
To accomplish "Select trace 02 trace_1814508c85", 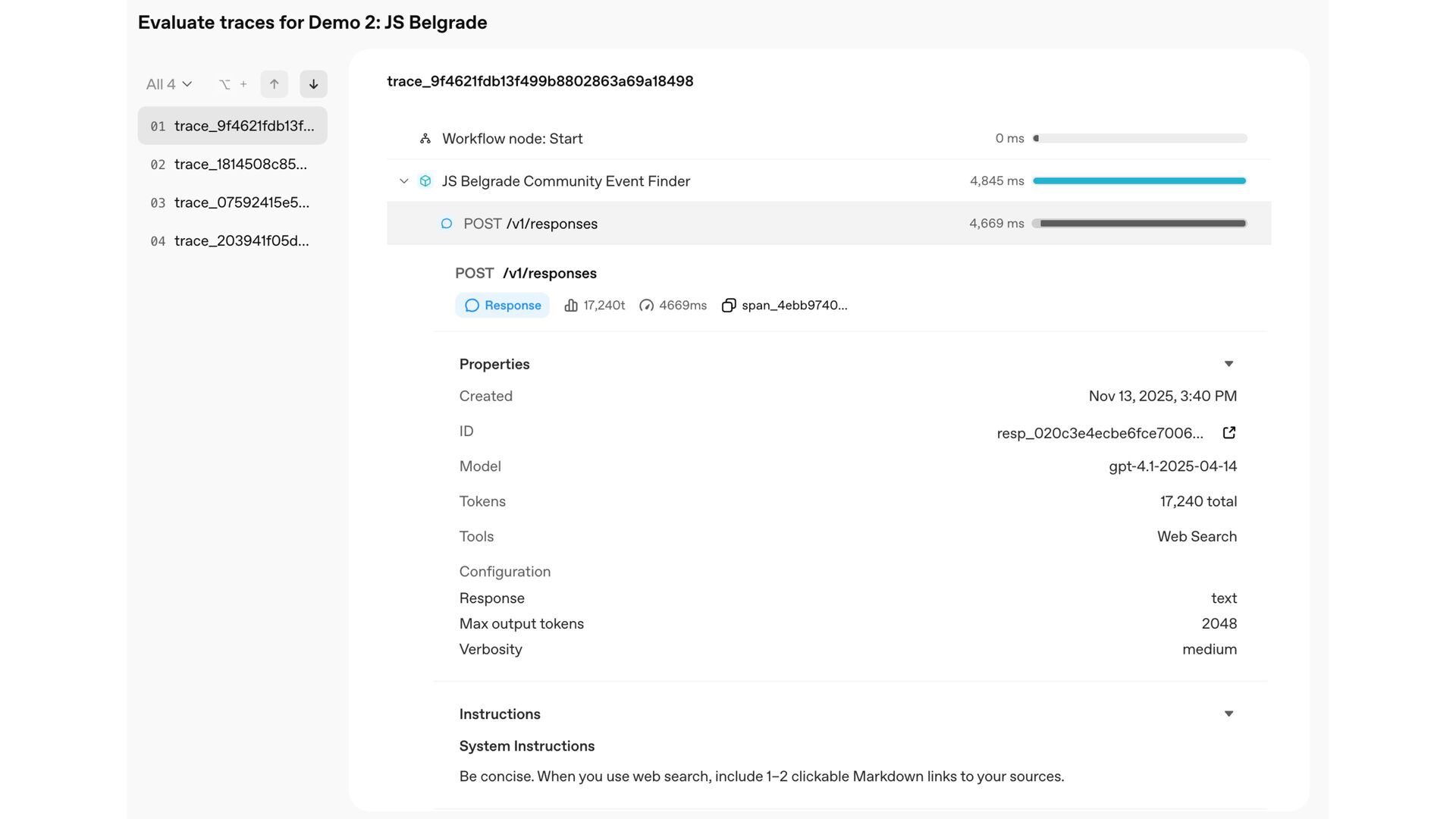I will (232, 165).
